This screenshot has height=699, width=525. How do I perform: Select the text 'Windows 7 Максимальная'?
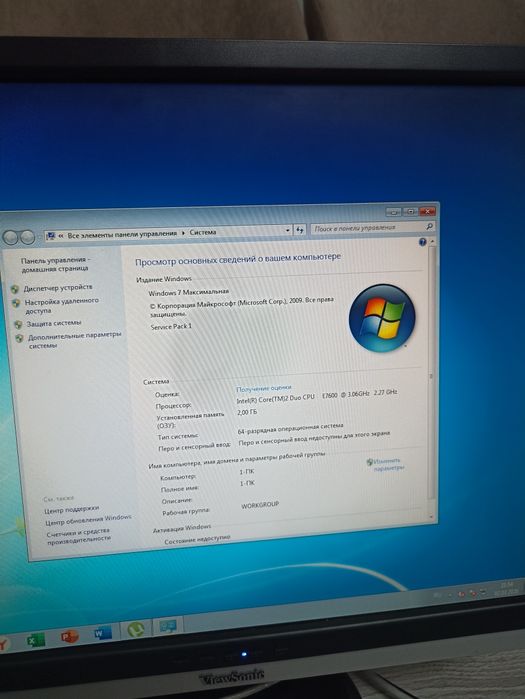tap(188, 292)
